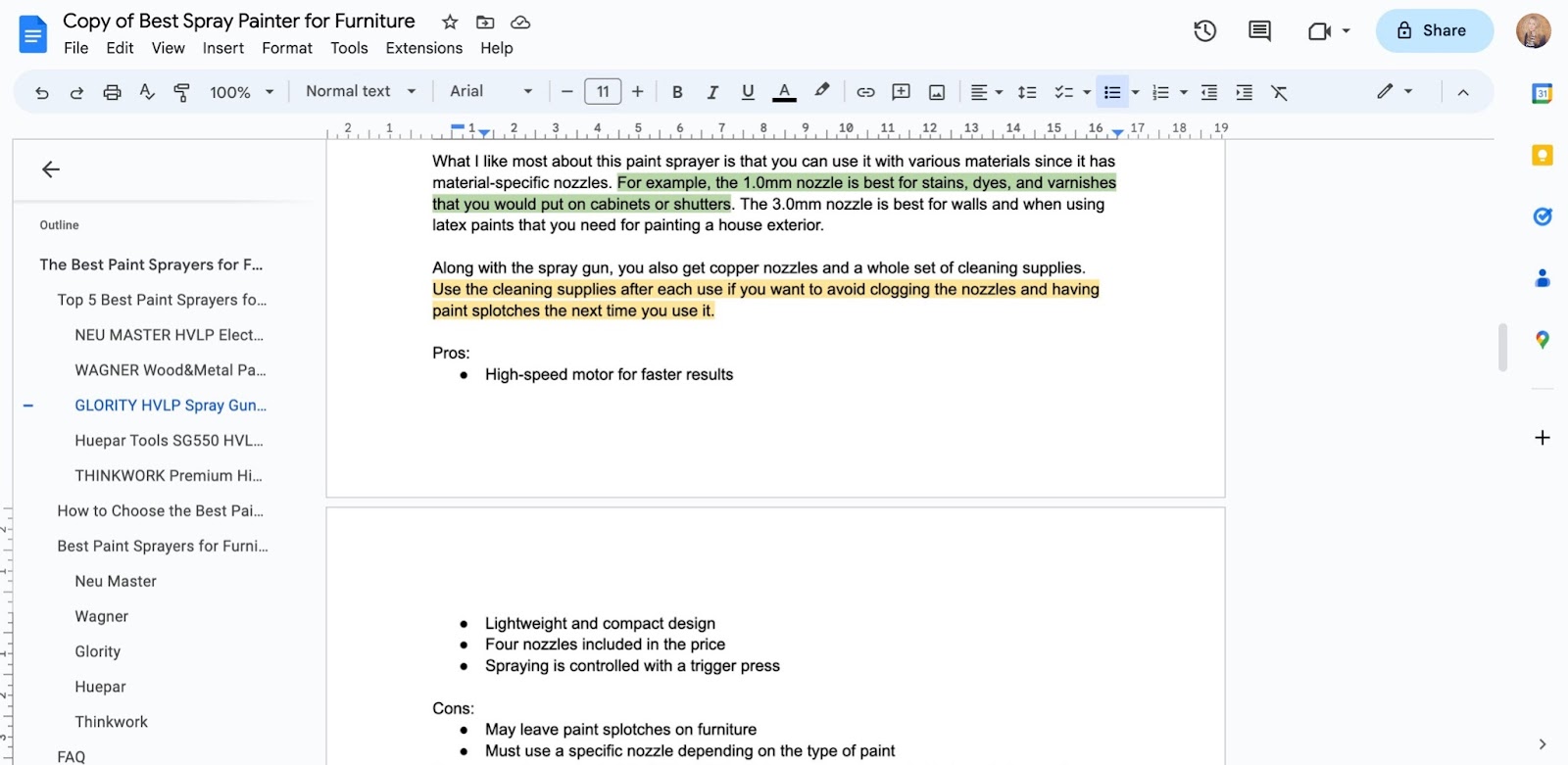Image resolution: width=1568 pixels, height=765 pixels.
Task: Expand the checklist options arrow
Action: point(1087,92)
